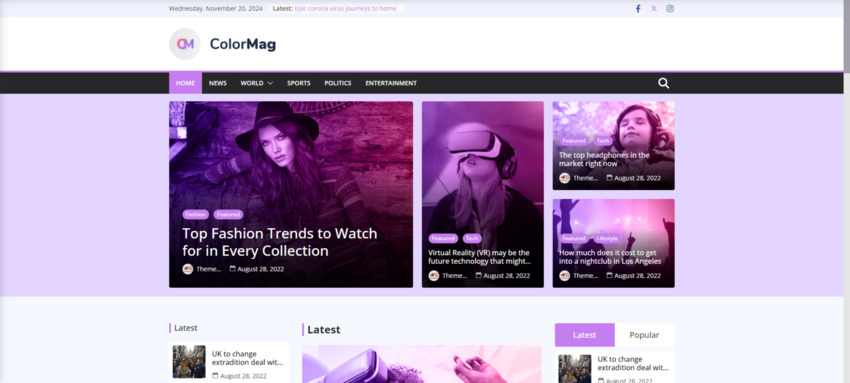
Task: Open the News menu item
Action: pyautogui.click(x=217, y=83)
